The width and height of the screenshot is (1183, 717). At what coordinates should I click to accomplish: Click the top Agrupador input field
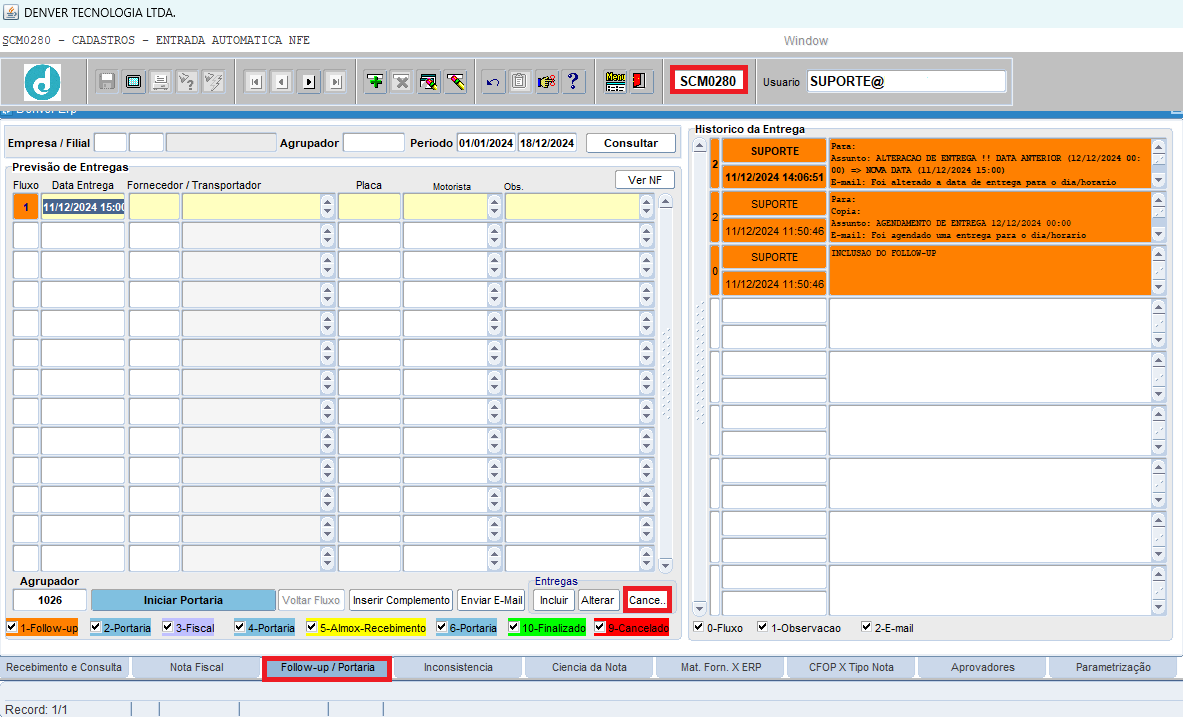[373, 143]
